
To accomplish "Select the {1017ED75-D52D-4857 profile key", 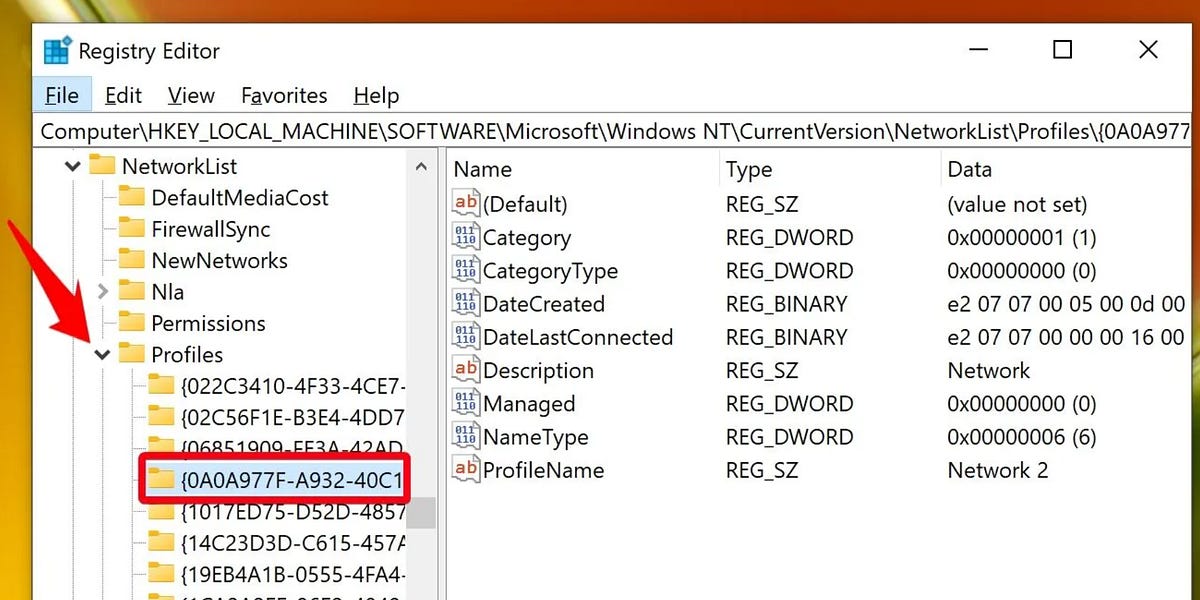I will (293, 512).
